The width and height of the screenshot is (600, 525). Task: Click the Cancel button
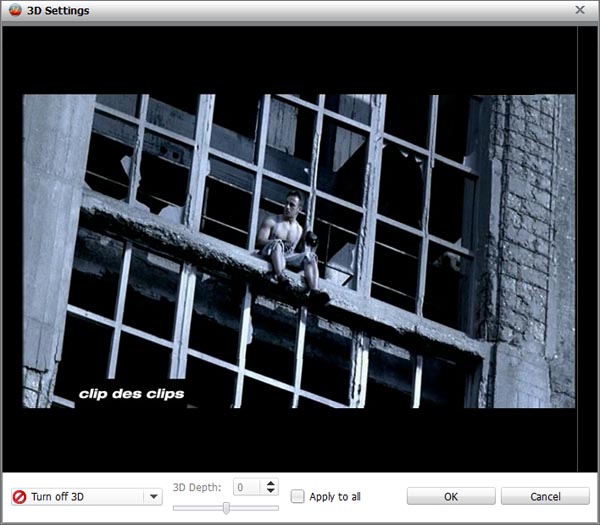pyautogui.click(x=545, y=496)
